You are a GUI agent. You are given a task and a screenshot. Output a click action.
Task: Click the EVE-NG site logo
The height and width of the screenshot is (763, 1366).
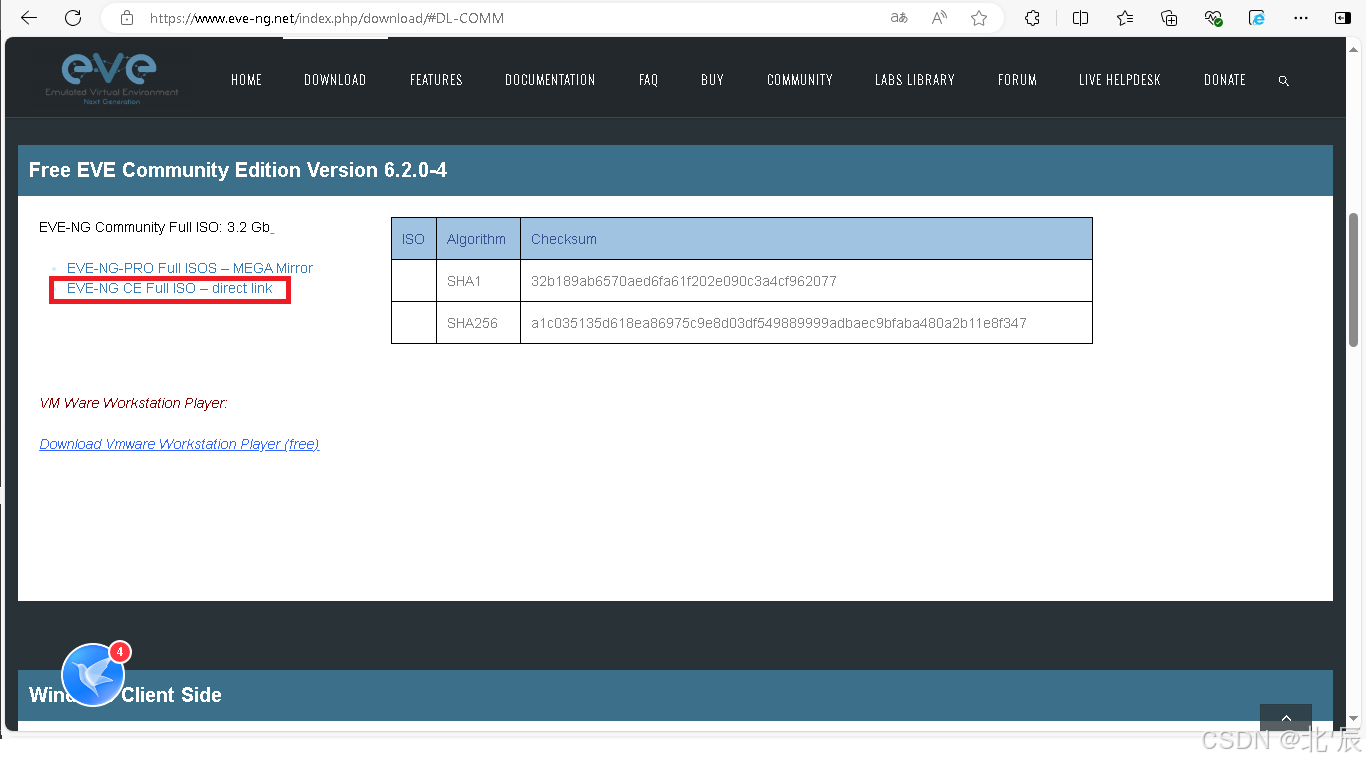pyautogui.click(x=111, y=77)
